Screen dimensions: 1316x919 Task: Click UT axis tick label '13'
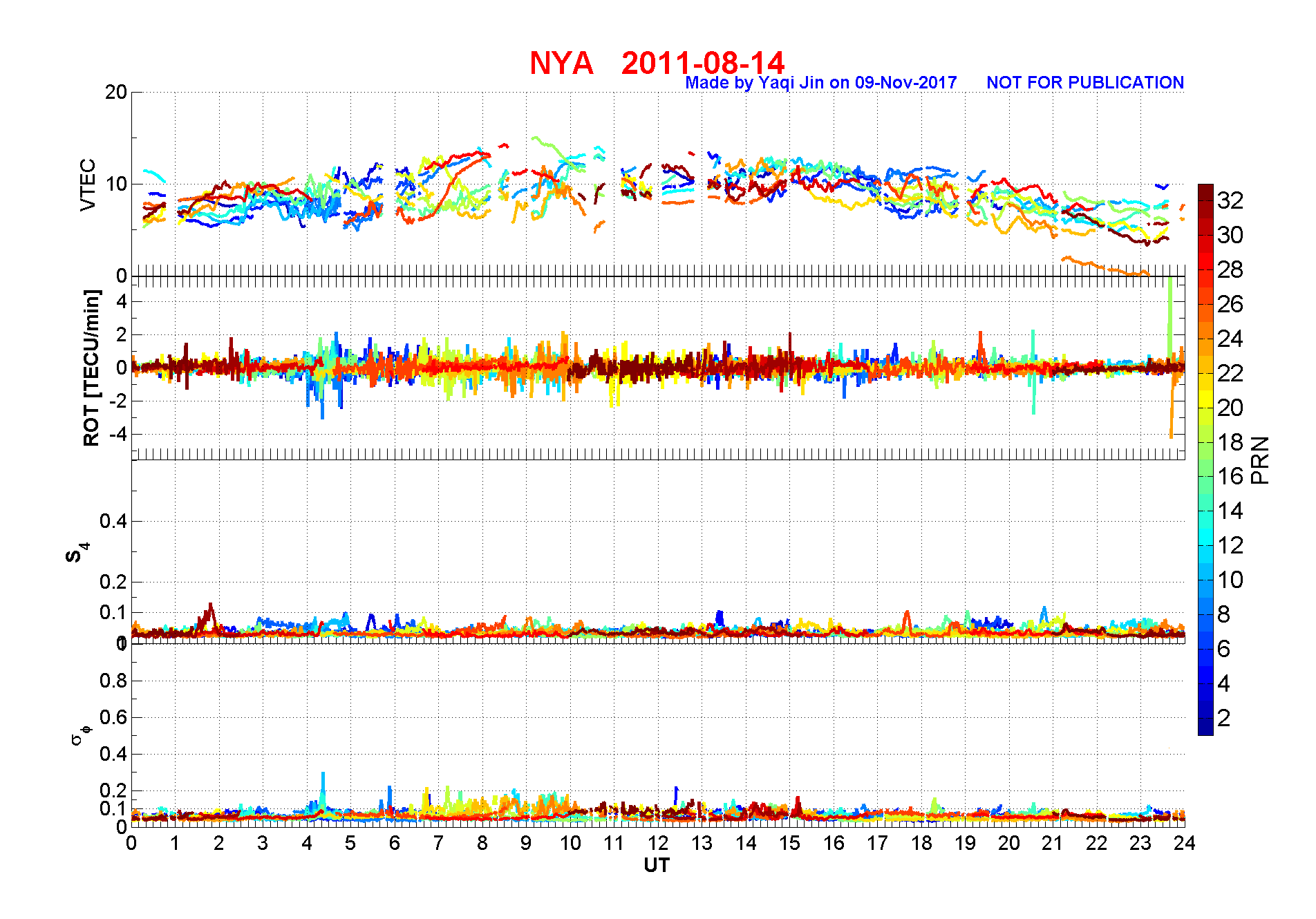[702, 843]
